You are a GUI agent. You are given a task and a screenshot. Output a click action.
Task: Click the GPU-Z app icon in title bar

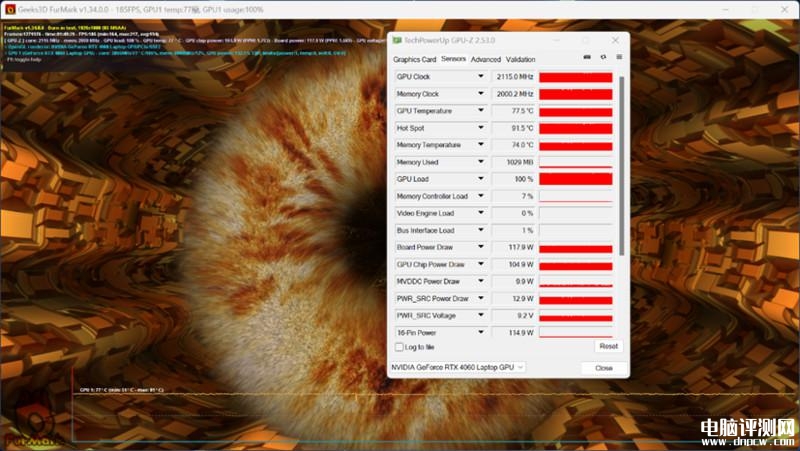[x=397, y=40]
